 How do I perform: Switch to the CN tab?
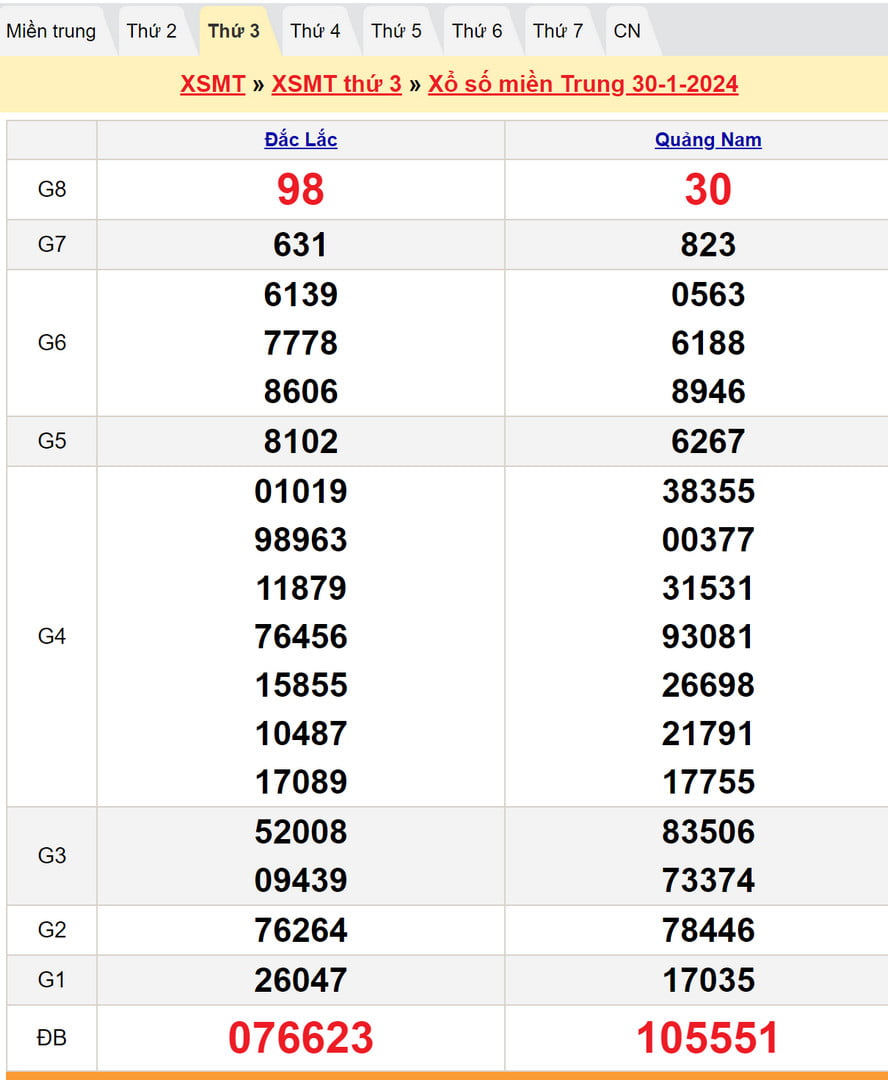(627, 31)
